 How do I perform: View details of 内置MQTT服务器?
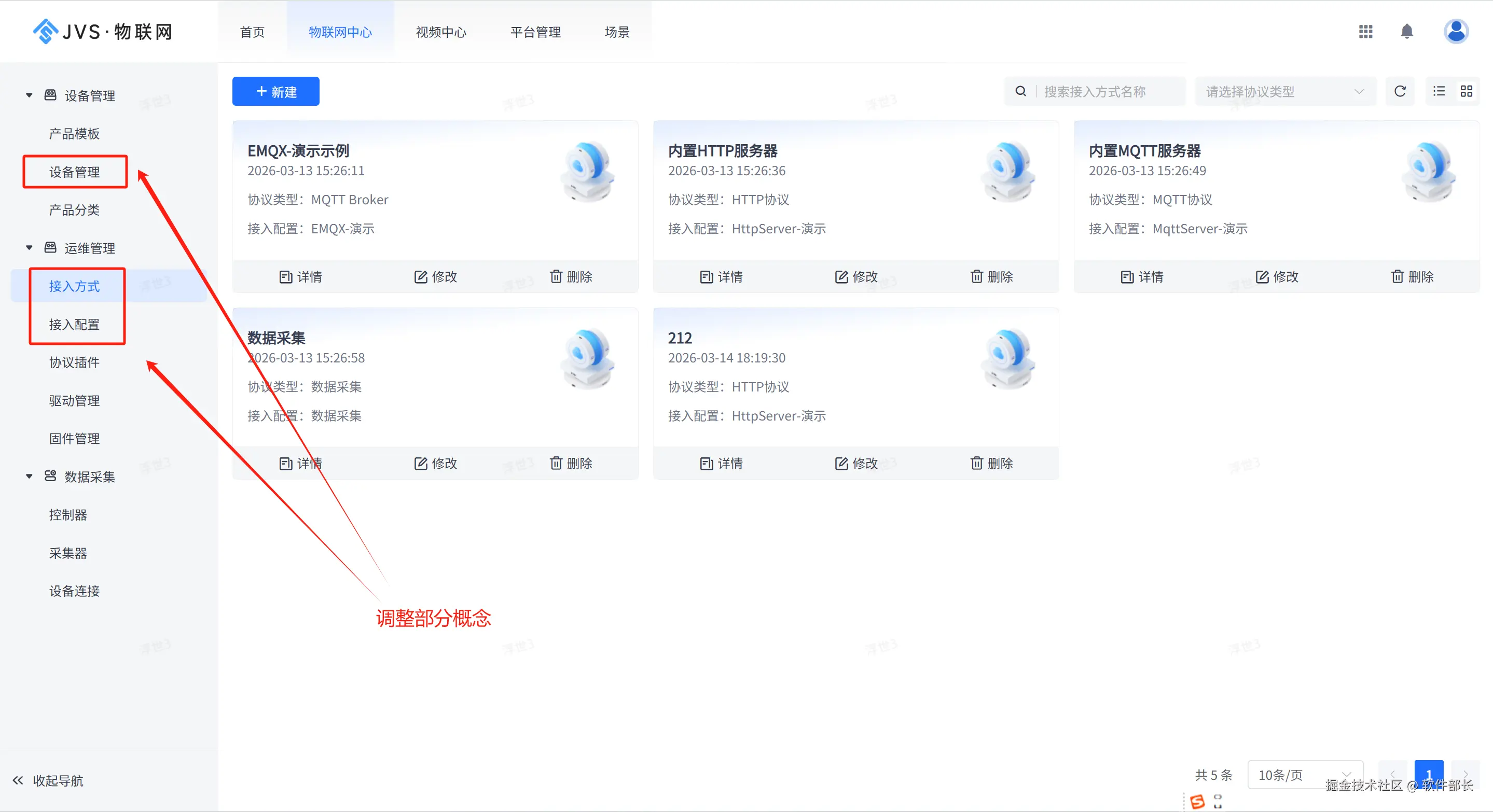[x=1142, y=277]
